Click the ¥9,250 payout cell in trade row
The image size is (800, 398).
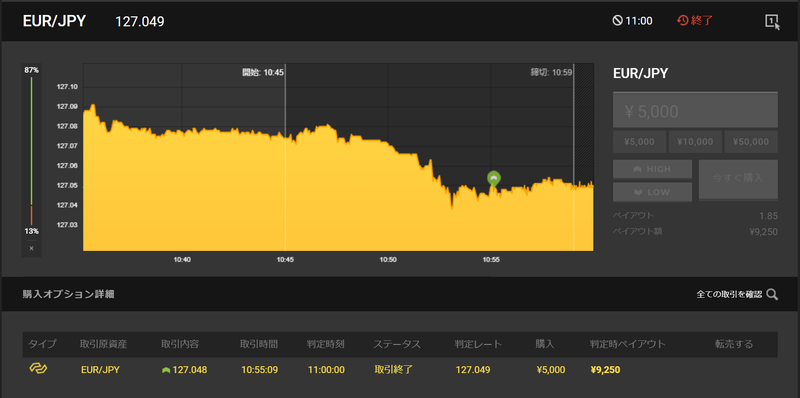605,370
